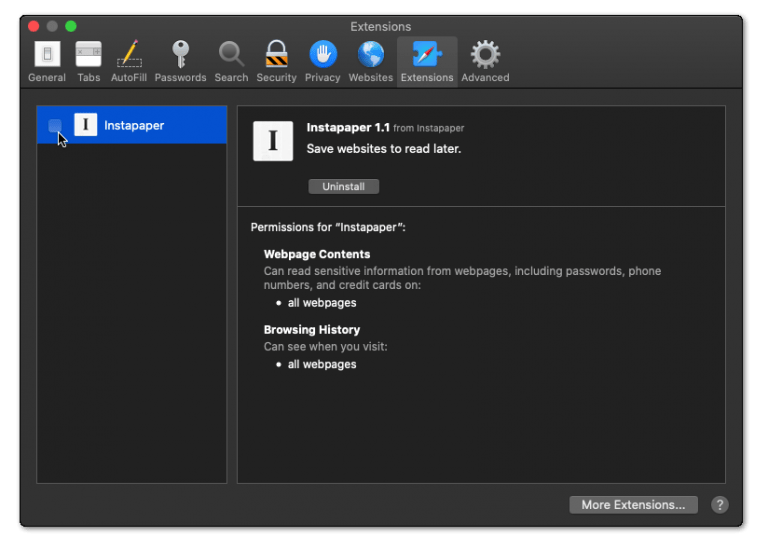Open the AutoFill pencil pane
This screenshot has height=550, width=768.
point(129,62)
